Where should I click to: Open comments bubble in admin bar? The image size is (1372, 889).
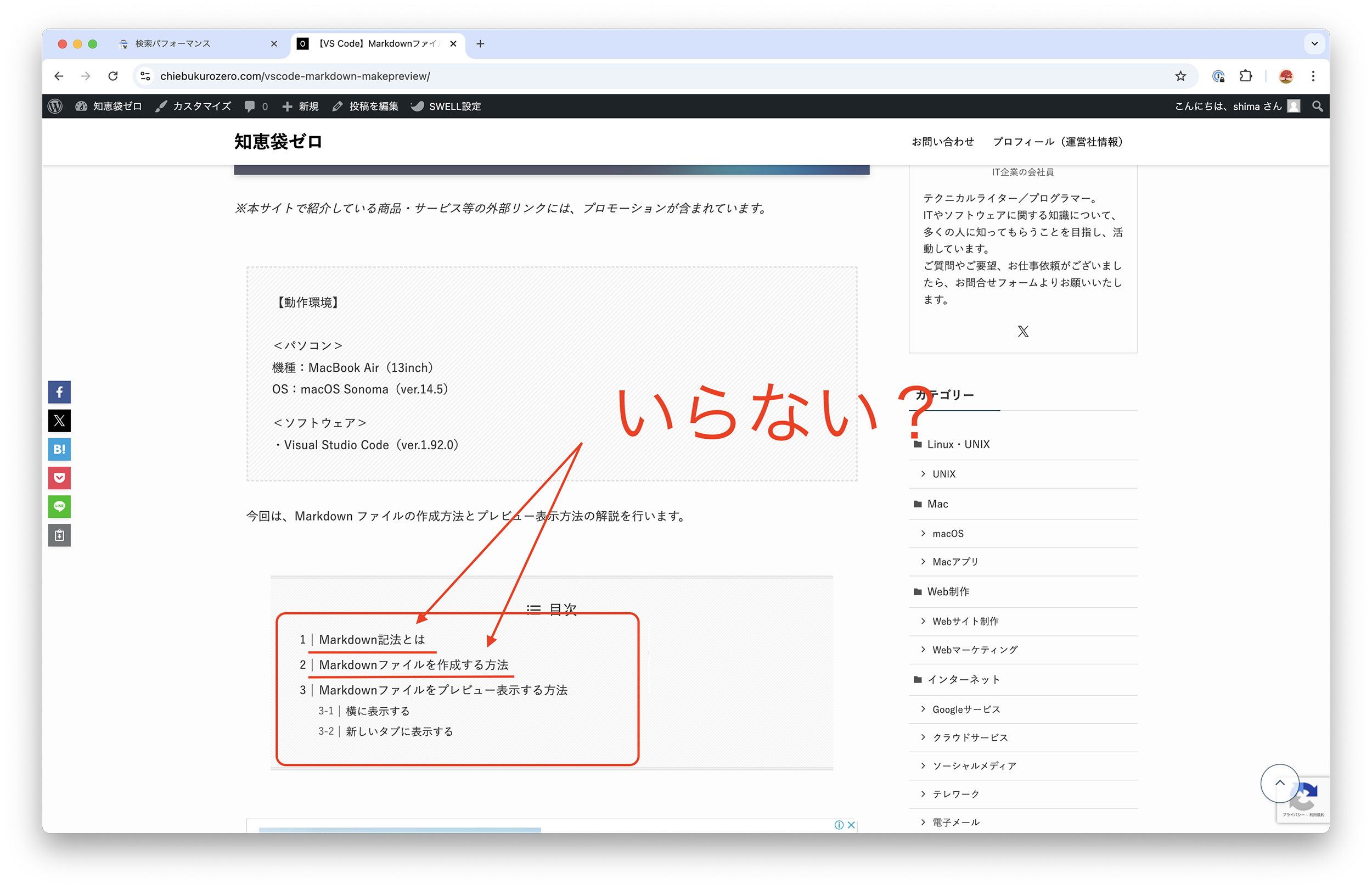(256, 106)
